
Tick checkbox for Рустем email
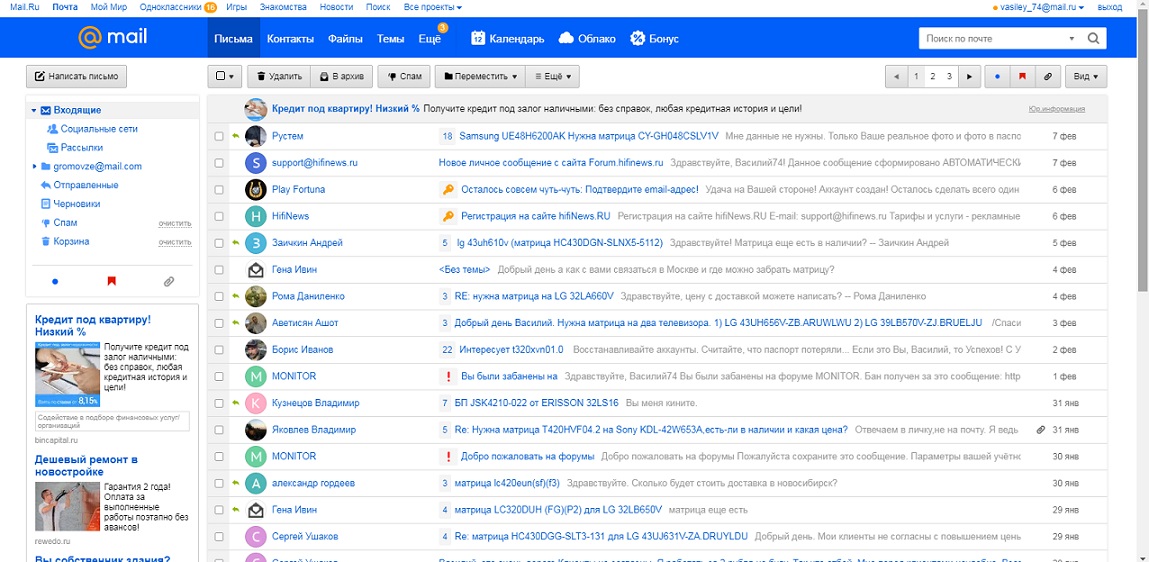coord(219,136)
